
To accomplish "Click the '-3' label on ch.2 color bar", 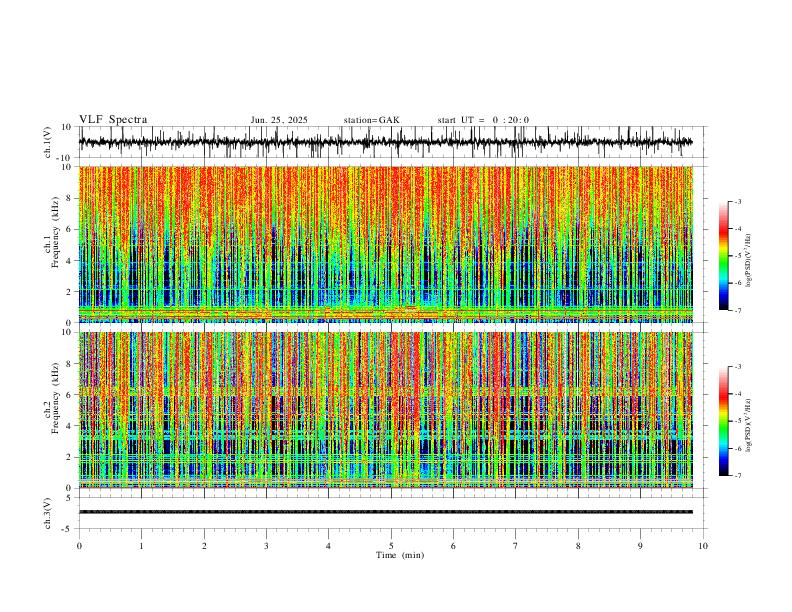I will point(738,367).
